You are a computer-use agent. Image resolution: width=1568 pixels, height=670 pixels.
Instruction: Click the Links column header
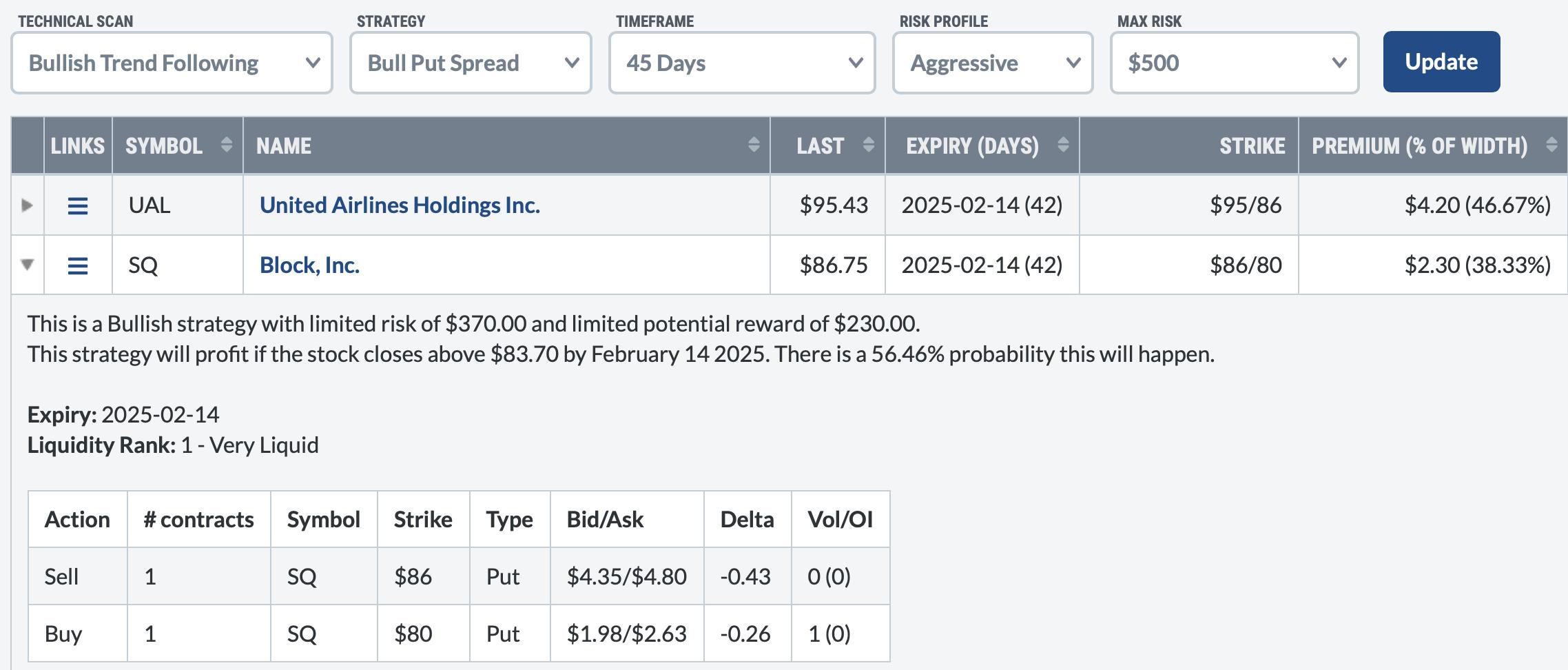click(78, 145)
